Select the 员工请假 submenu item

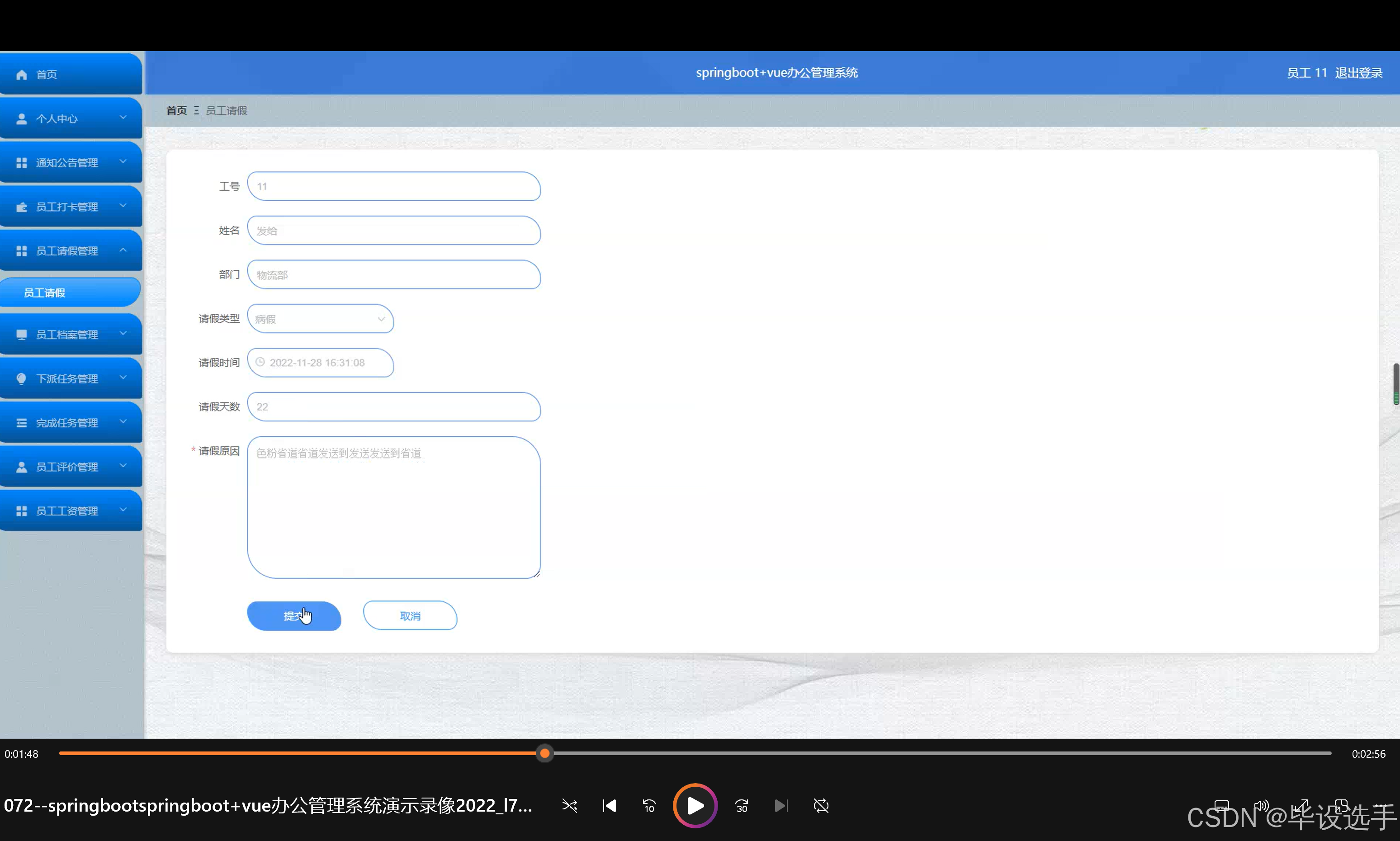pos(70,293)
